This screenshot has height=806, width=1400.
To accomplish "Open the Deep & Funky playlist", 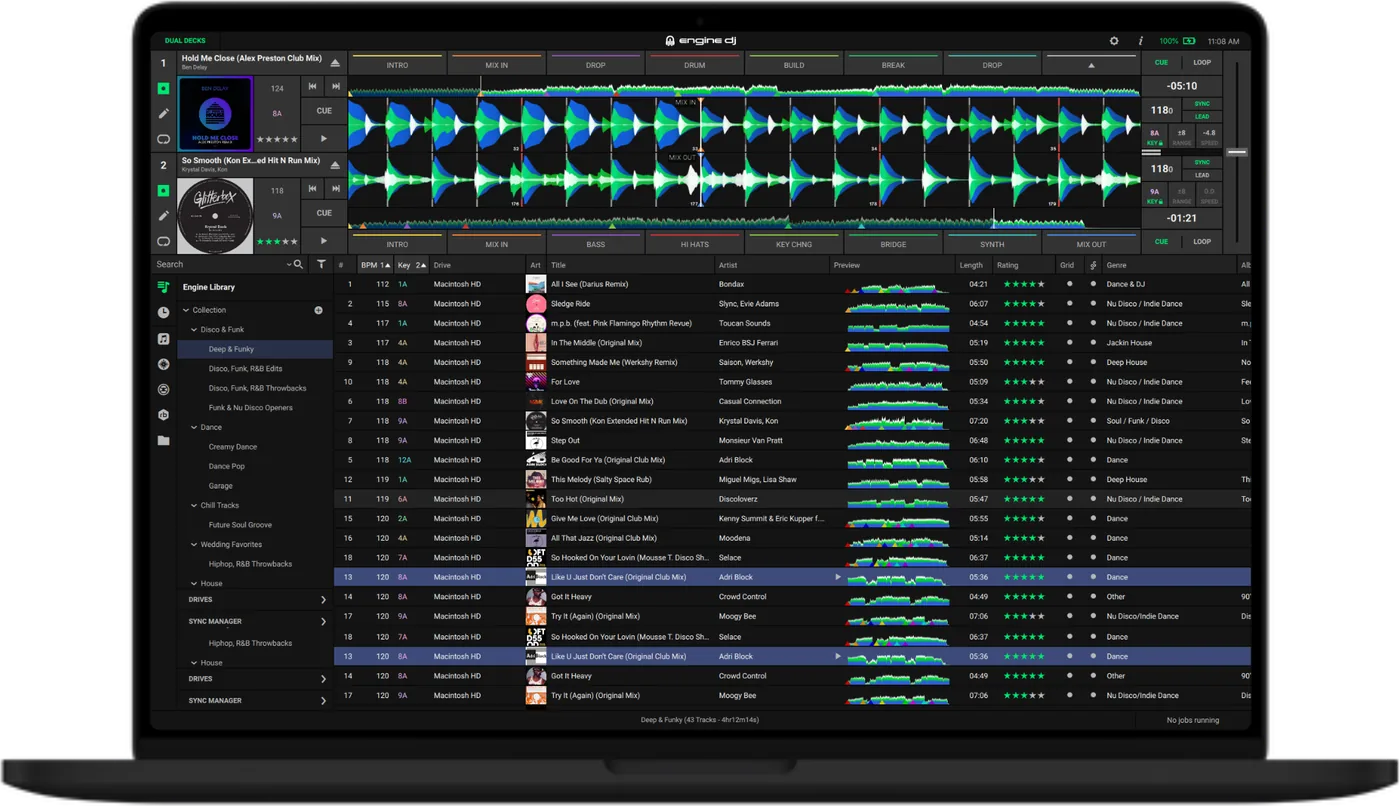I will [x=255, y=349].
